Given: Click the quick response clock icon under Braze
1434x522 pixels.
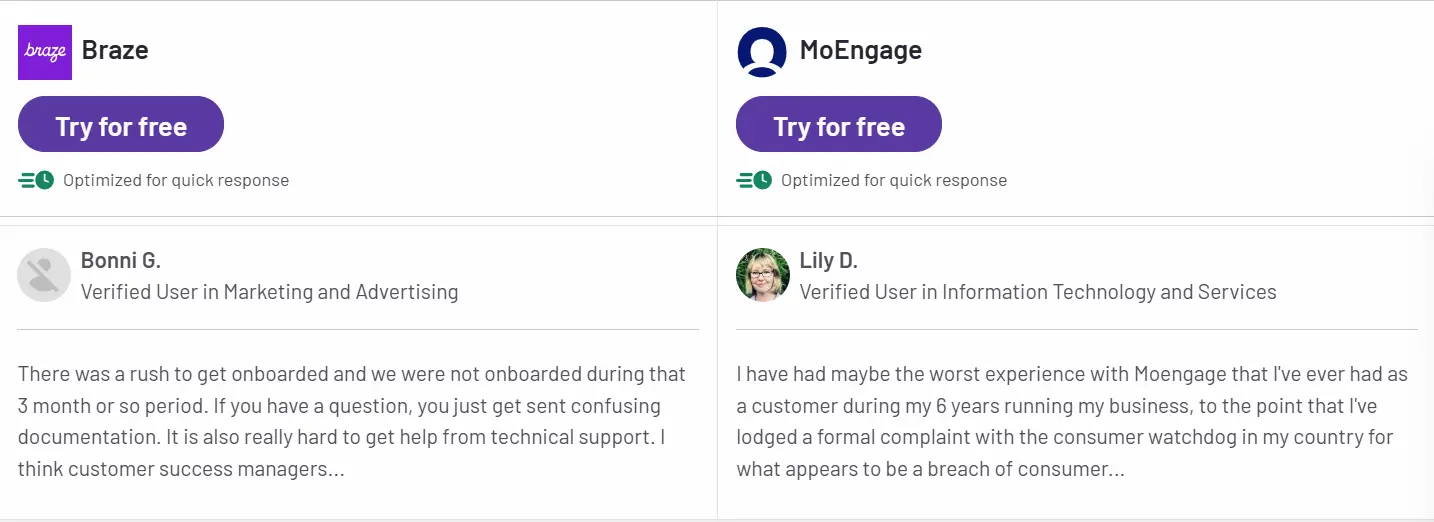Looking at the screenshot, I should tap(37, 180).
